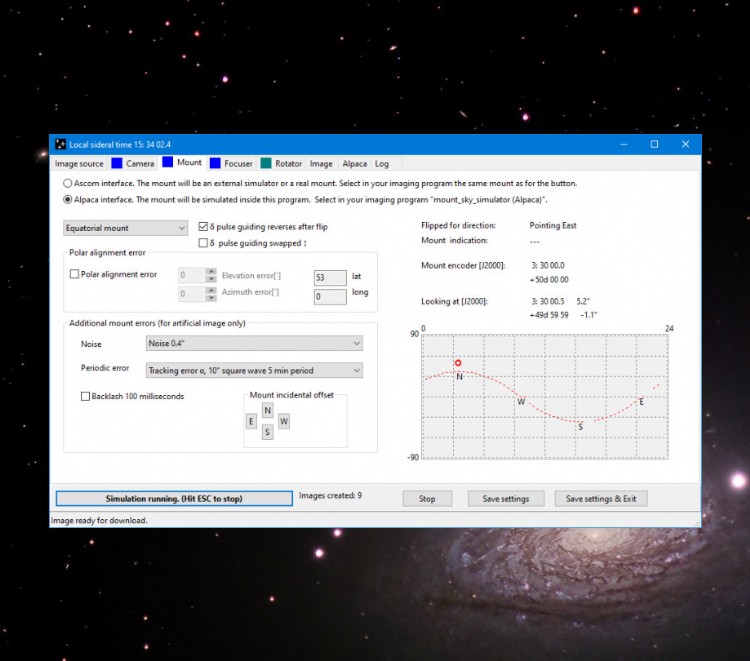Click the 'Images created: 9' text
Viewport: 750px width, 661px height.
point(330,496)
